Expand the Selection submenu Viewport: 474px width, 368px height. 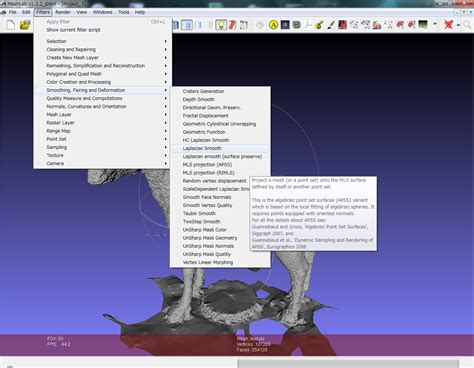tap(103, 41)
